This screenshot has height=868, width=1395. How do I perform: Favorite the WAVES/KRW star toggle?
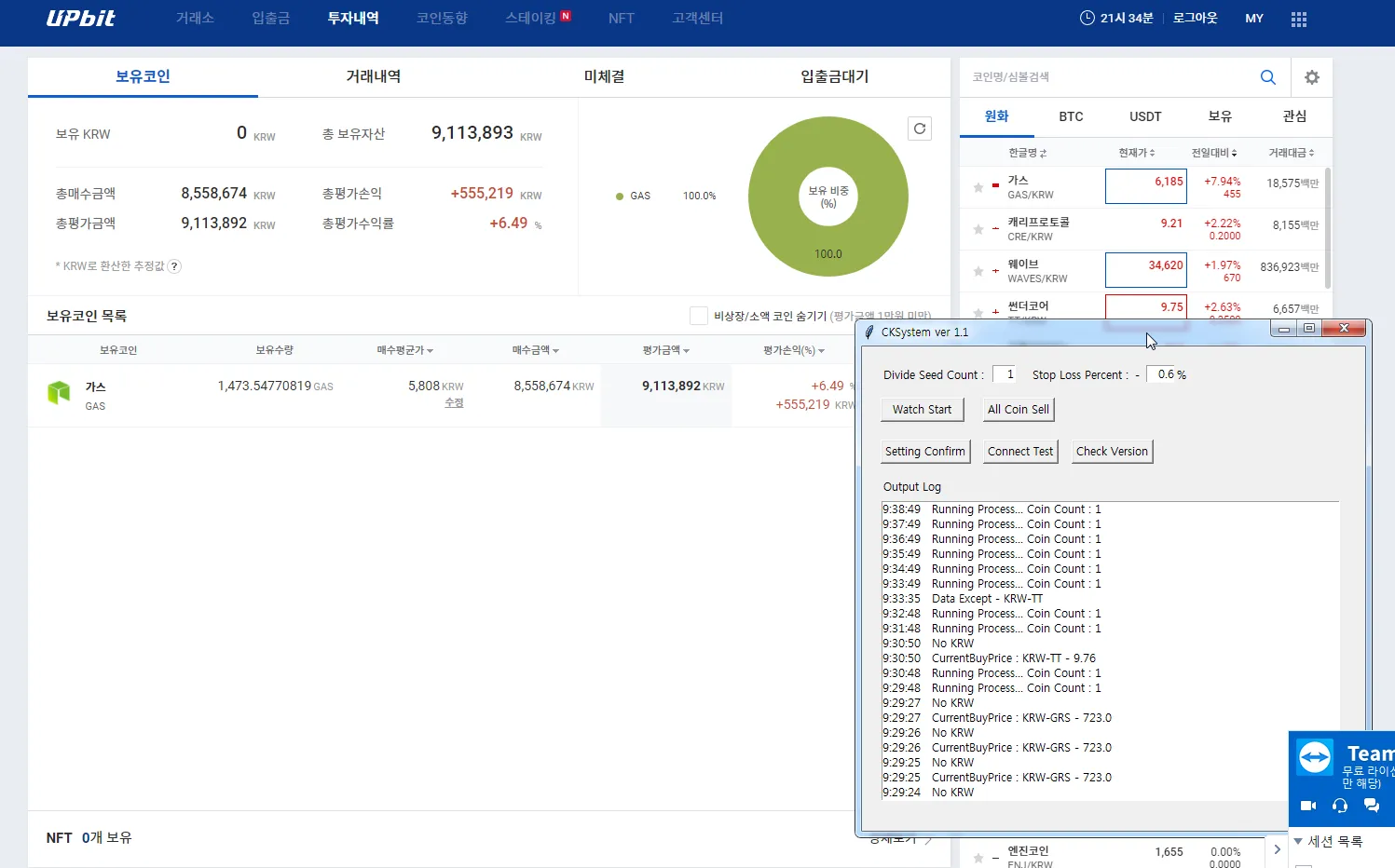point(978,271)
